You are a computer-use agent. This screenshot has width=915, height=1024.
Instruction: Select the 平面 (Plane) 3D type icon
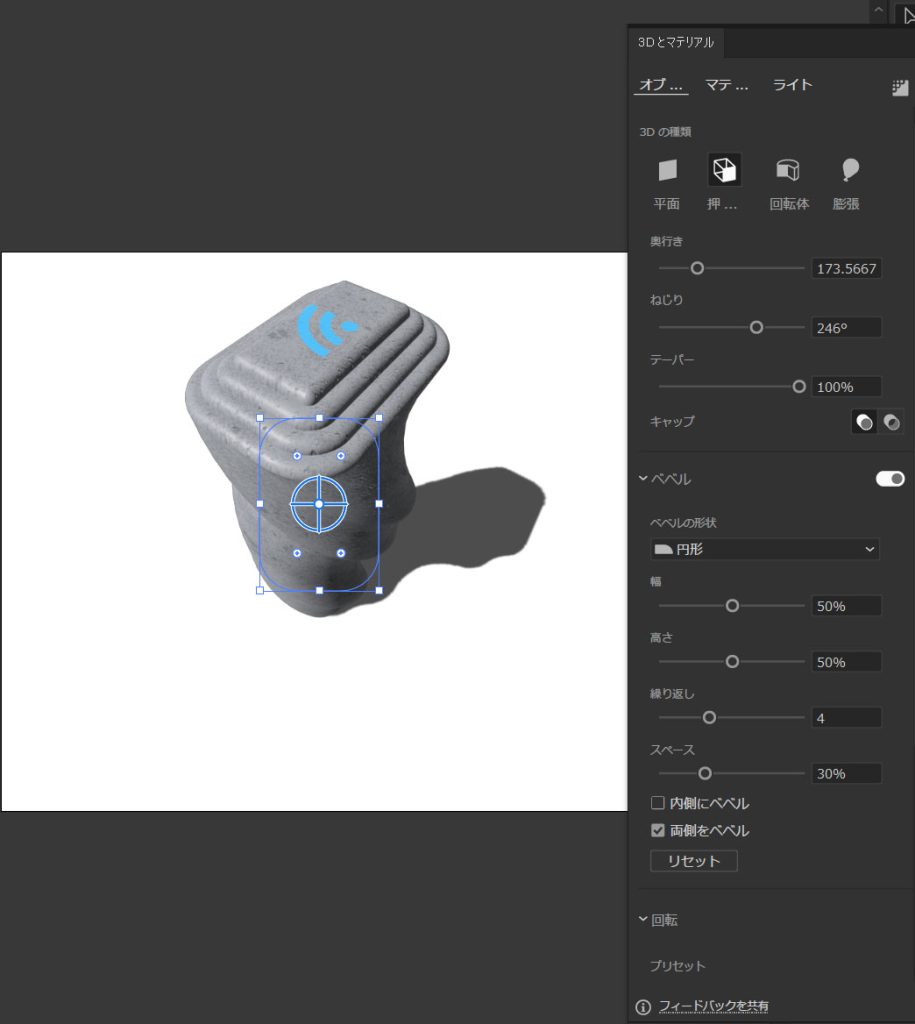click(x=667, y=171)
